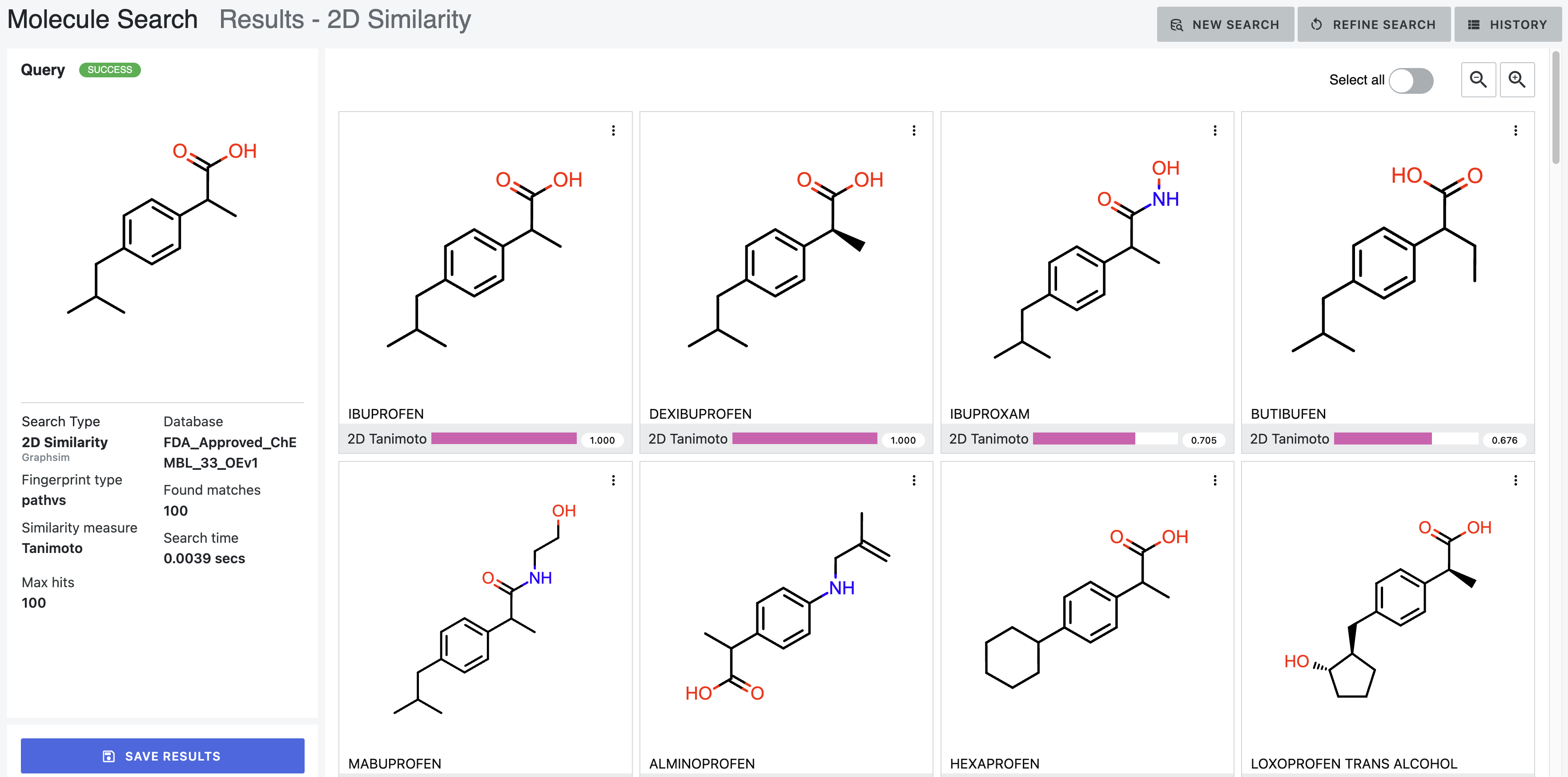Click the New Search button

click(x=1225, y=24)
